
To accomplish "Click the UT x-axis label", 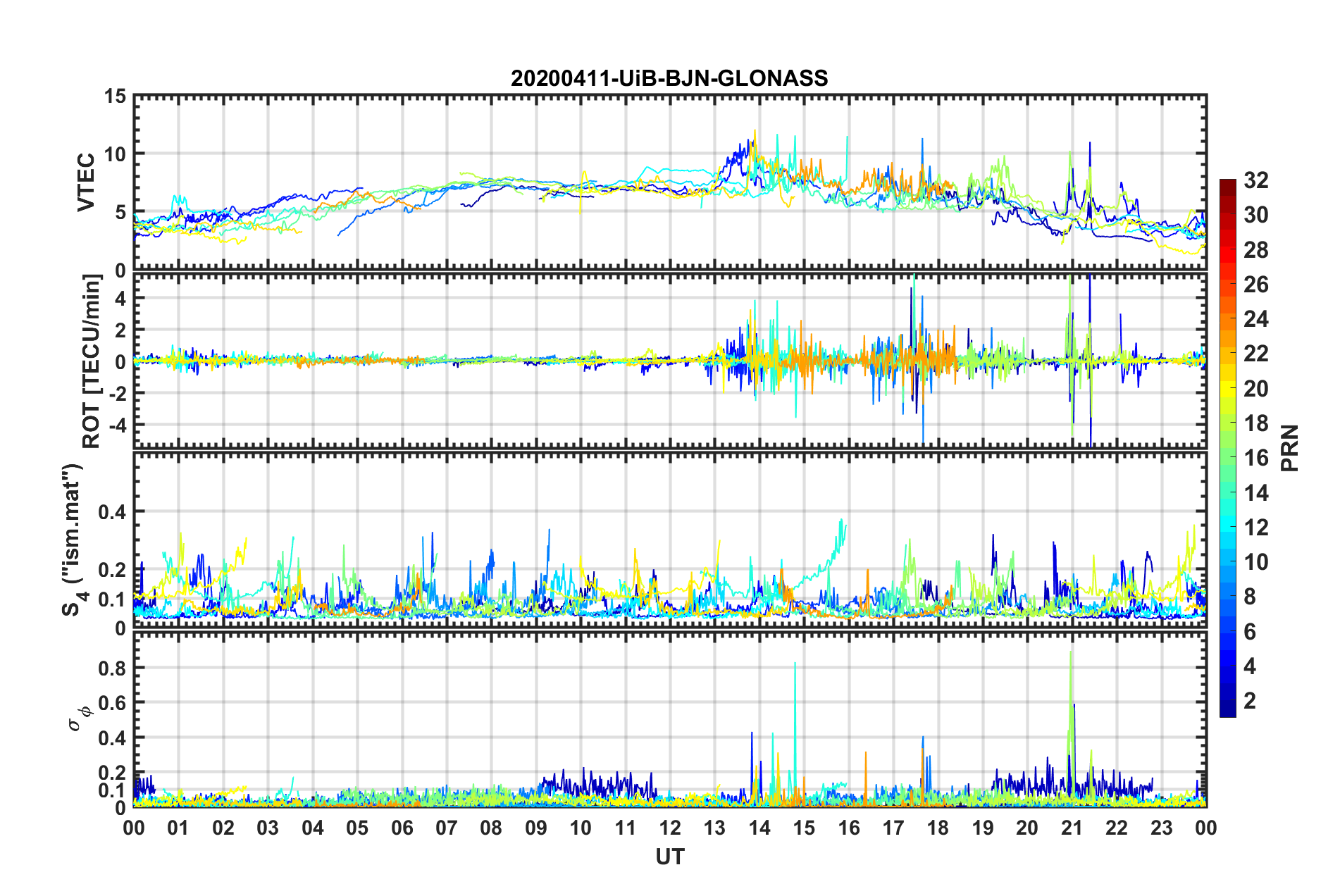I will click(x=669, y=857).
